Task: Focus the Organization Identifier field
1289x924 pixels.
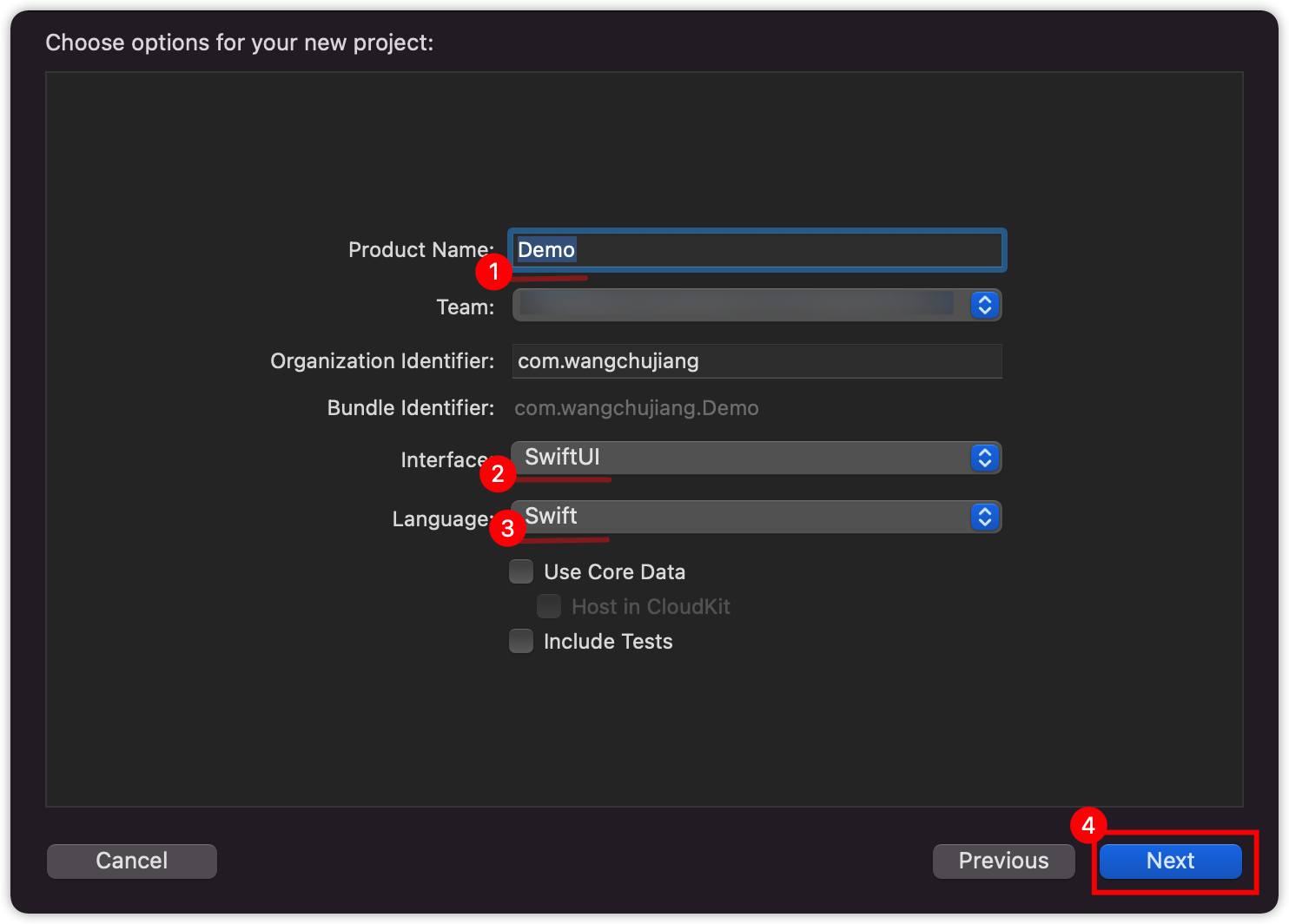Action: [756, 361]
